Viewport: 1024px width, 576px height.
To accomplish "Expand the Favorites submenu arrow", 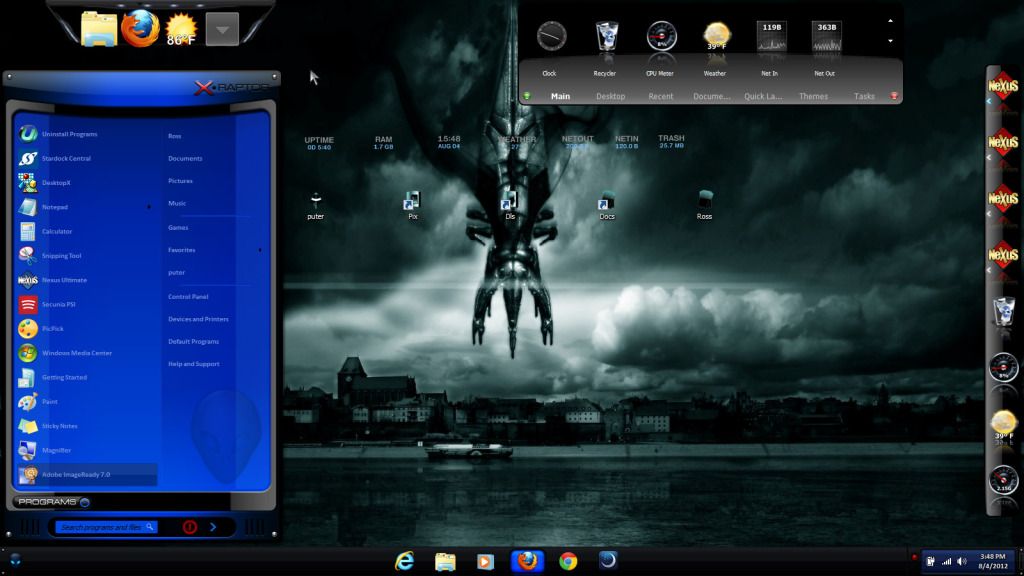I will [260, 250].
